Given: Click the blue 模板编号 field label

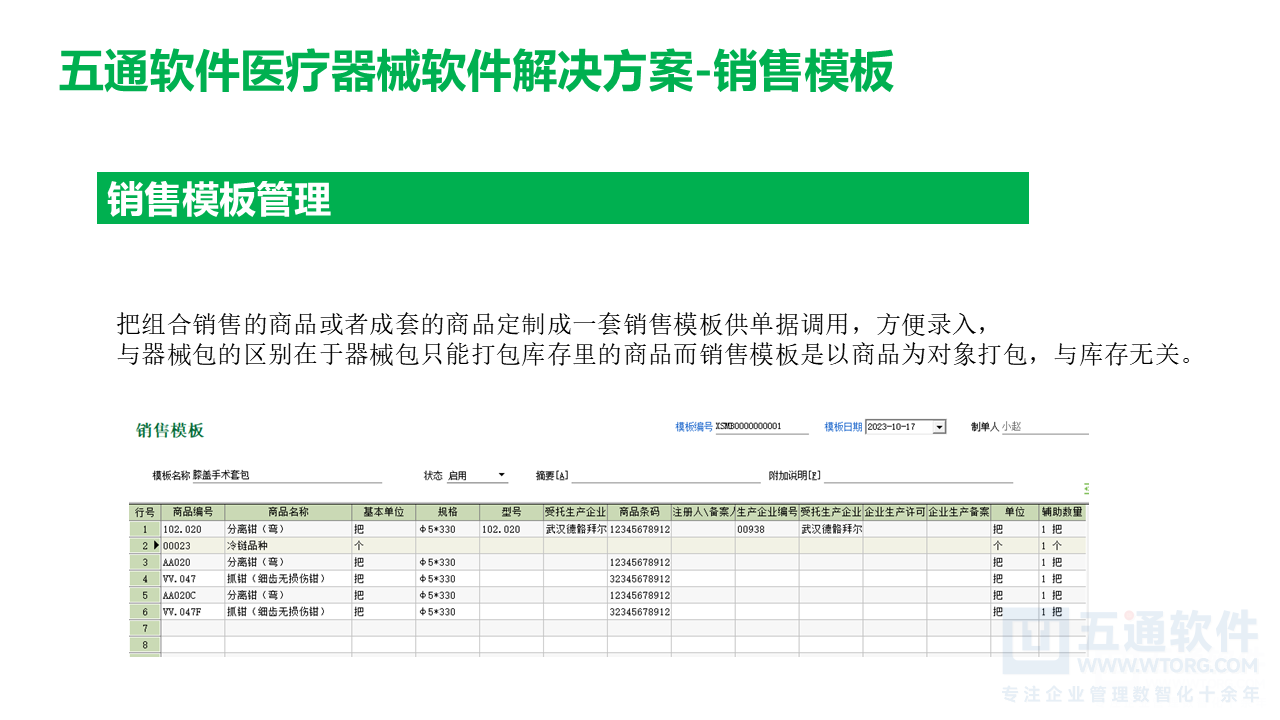Looking at the screenshot, I should [x=693, y=425].
